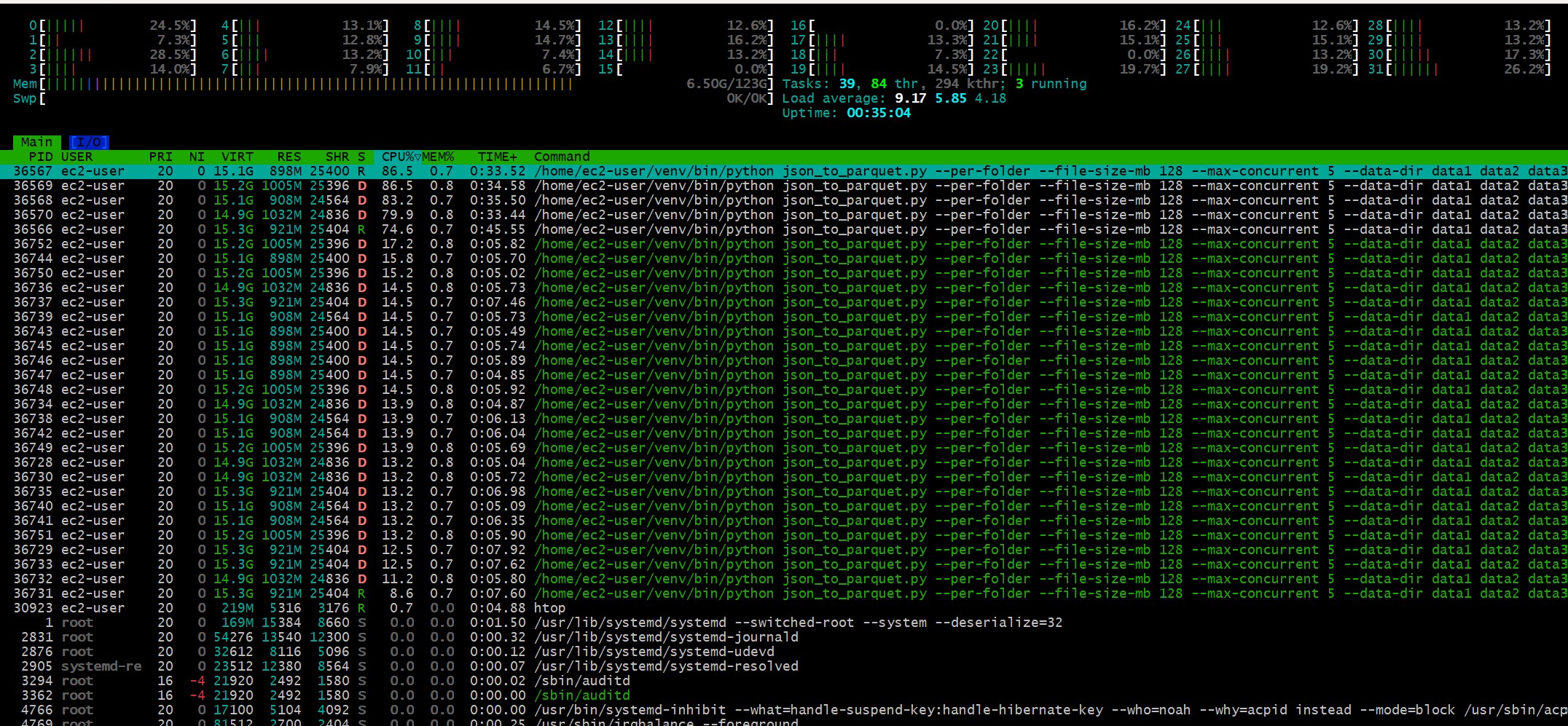Select process row with PID 36732
This screenshot has width=1568, height=726.
pos(784,579)
